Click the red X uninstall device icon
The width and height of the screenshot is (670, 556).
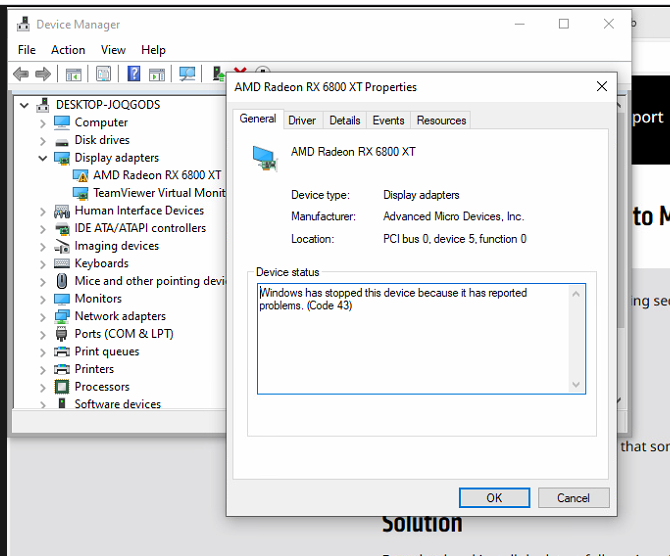click(240, 70)
